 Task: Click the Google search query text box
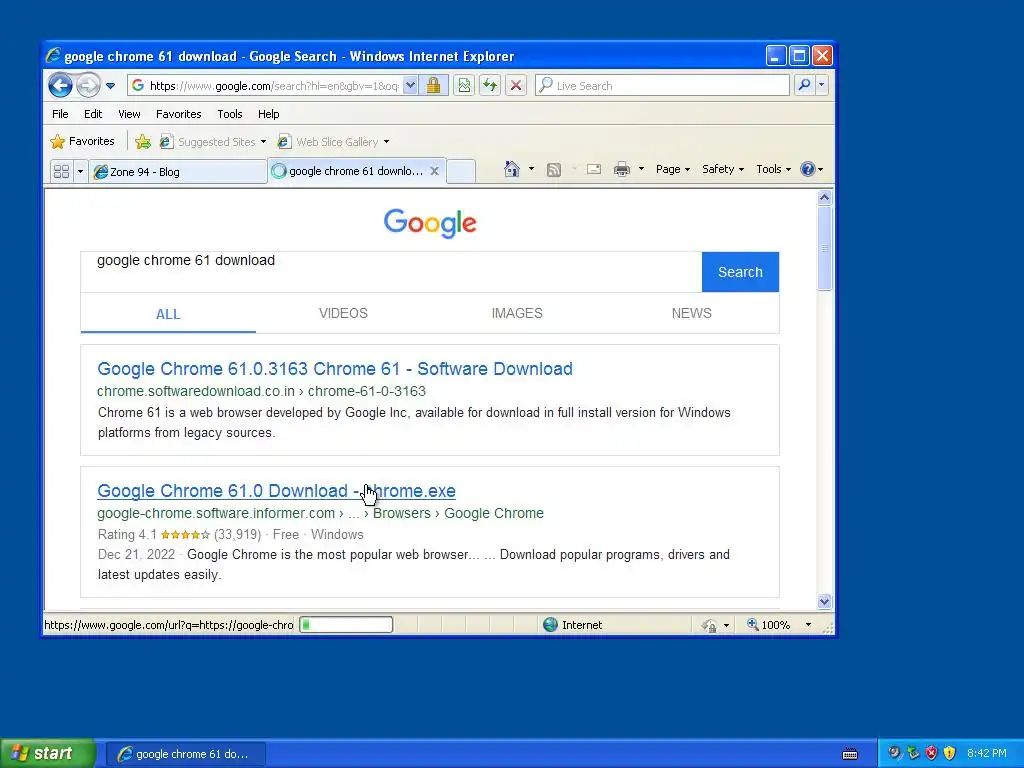pyautogui.click(x=391, y=272)
